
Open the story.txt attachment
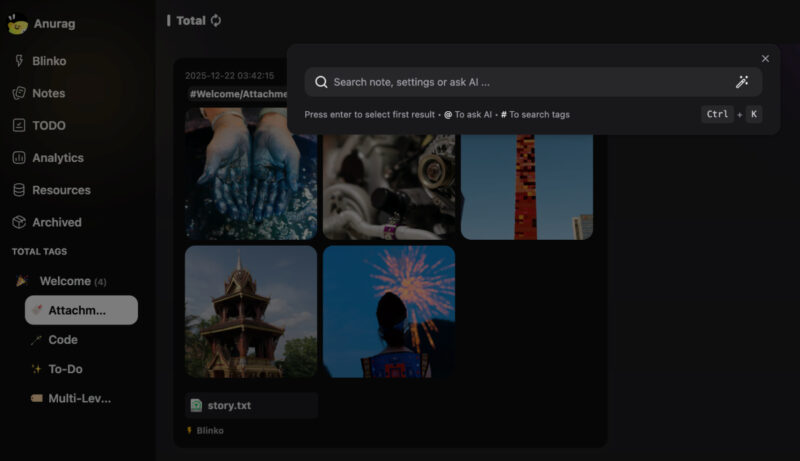click(252, 405)
